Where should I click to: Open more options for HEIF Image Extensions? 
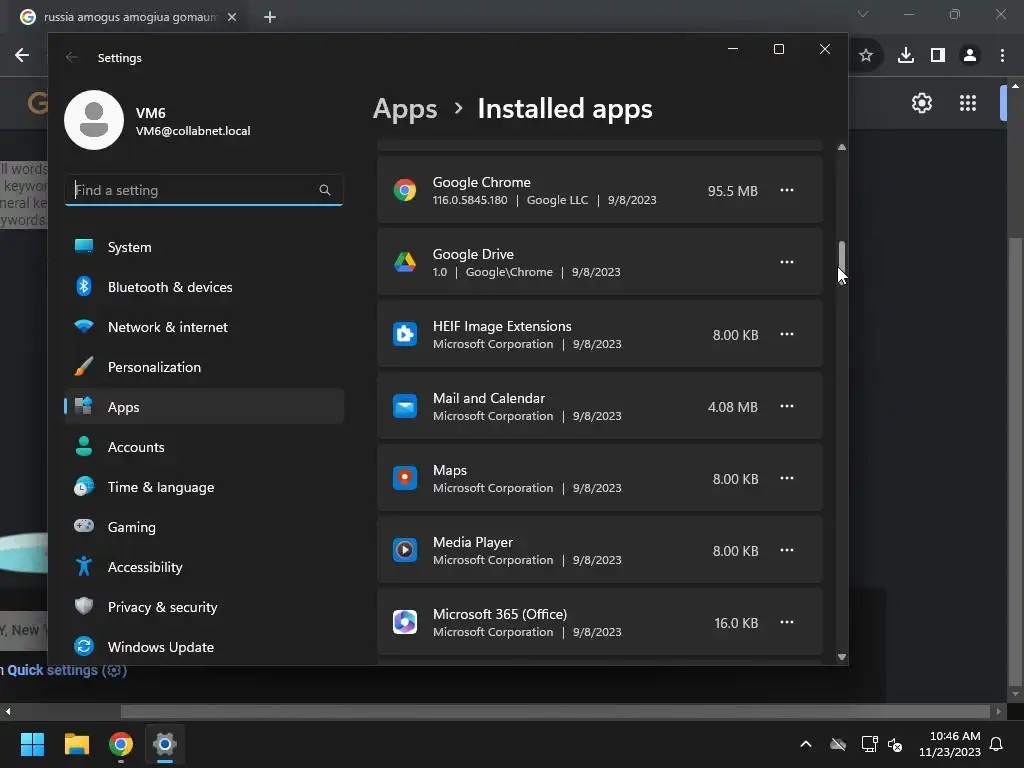point(787,334)
